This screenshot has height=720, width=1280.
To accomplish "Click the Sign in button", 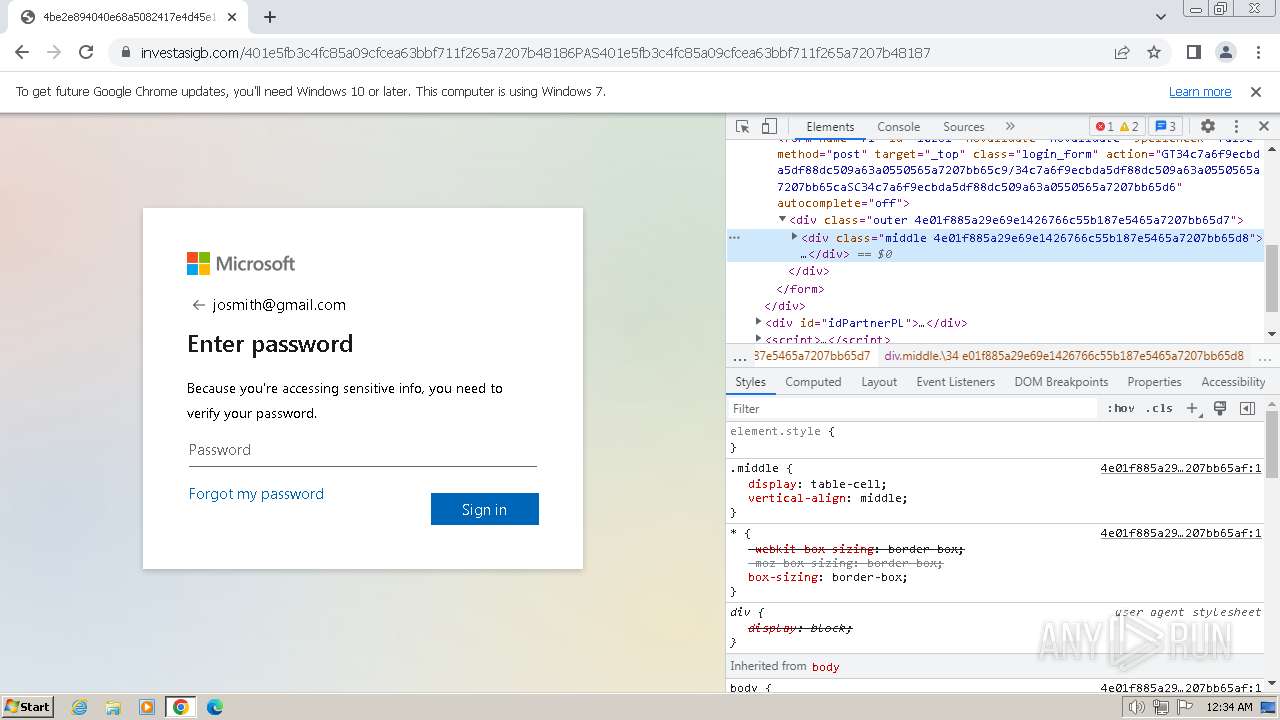I will [x=484, y=509].
